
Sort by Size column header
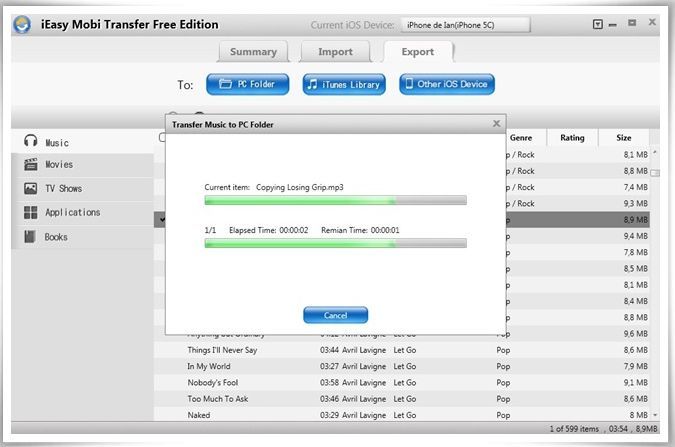click(x=623, y=138)
